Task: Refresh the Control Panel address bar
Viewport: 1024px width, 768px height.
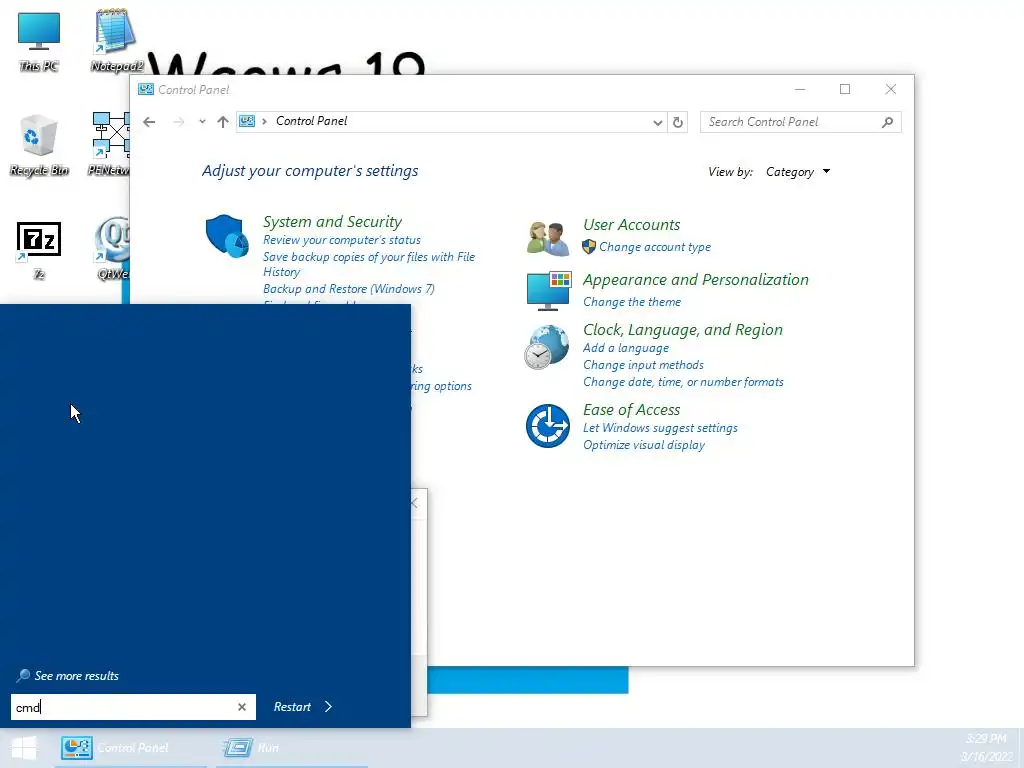Action: (678, 122)
